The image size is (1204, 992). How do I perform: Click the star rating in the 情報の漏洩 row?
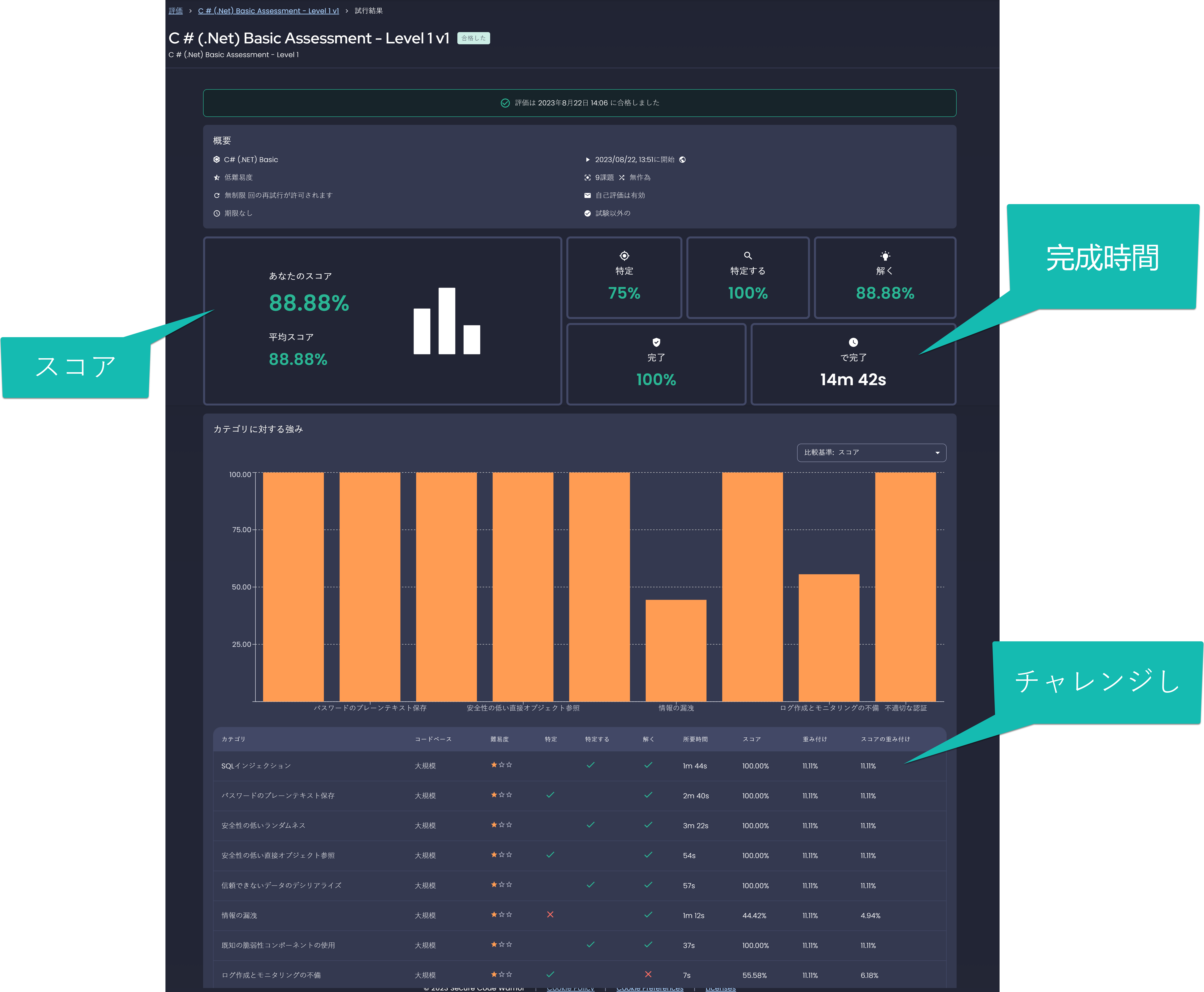tap(501, 914)
